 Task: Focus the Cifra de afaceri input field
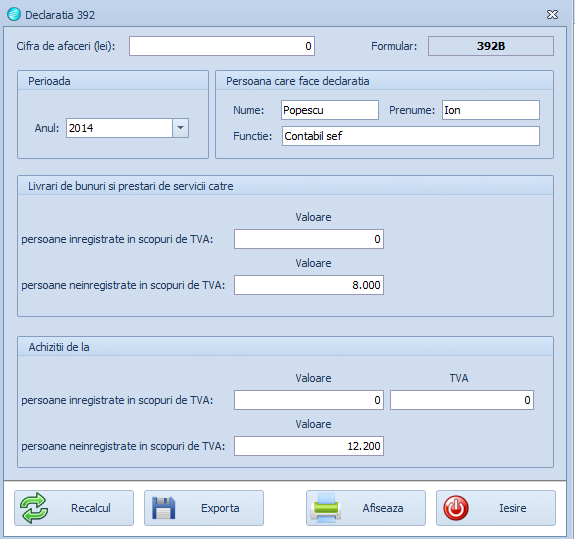[222, 46]
